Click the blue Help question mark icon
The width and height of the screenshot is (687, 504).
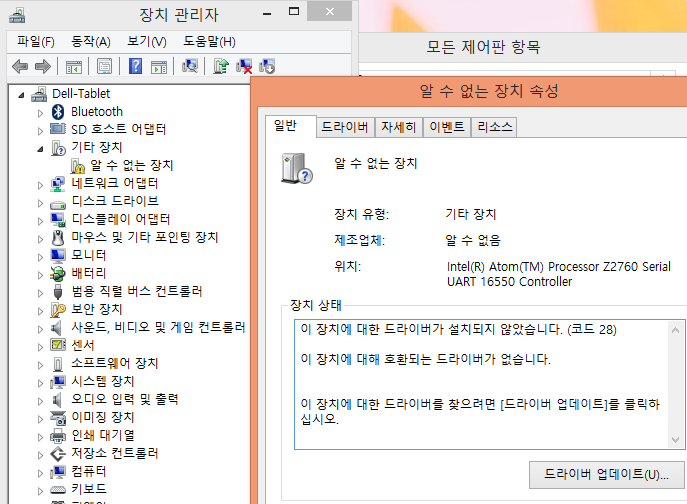click(x=135, y=66)
